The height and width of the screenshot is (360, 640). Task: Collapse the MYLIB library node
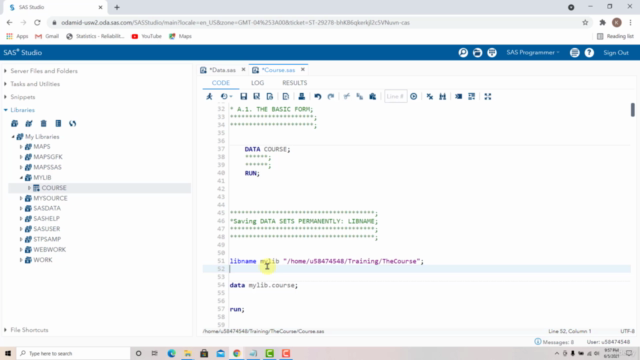coord(21,178)
